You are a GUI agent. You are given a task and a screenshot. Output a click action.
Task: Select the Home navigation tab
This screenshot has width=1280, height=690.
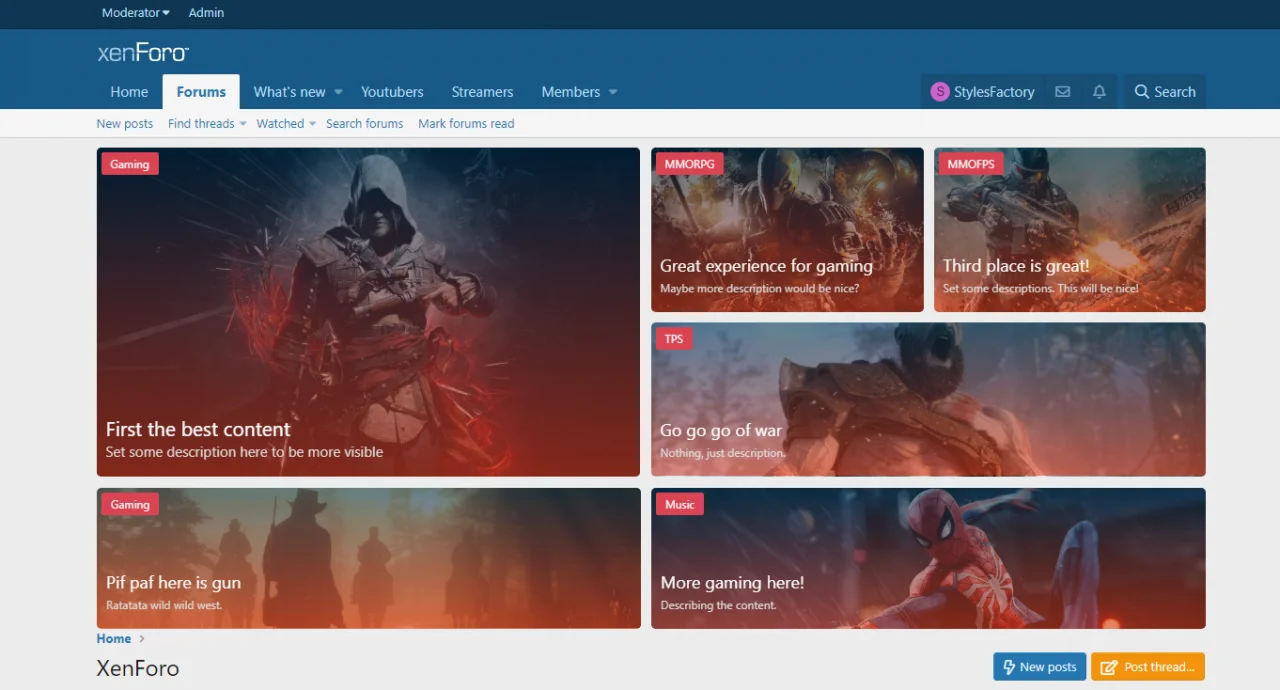tap(129, 92)
